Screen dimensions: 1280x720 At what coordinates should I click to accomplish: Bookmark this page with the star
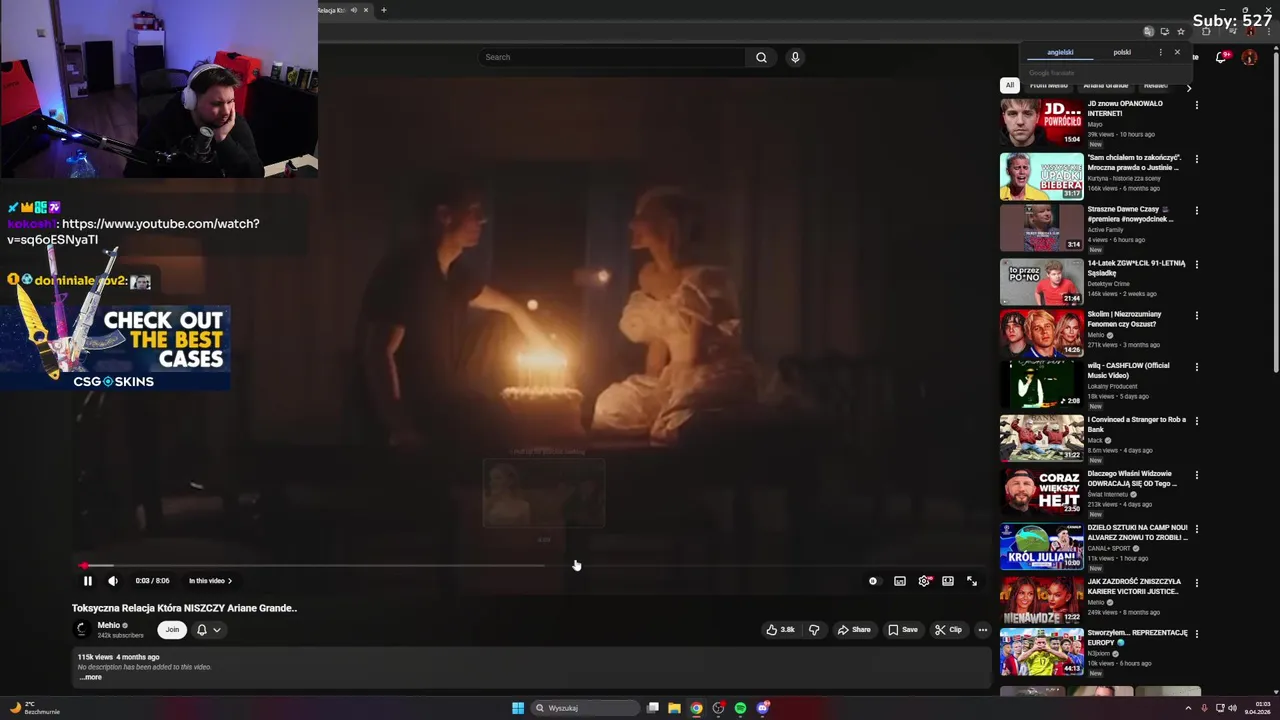1181,31
